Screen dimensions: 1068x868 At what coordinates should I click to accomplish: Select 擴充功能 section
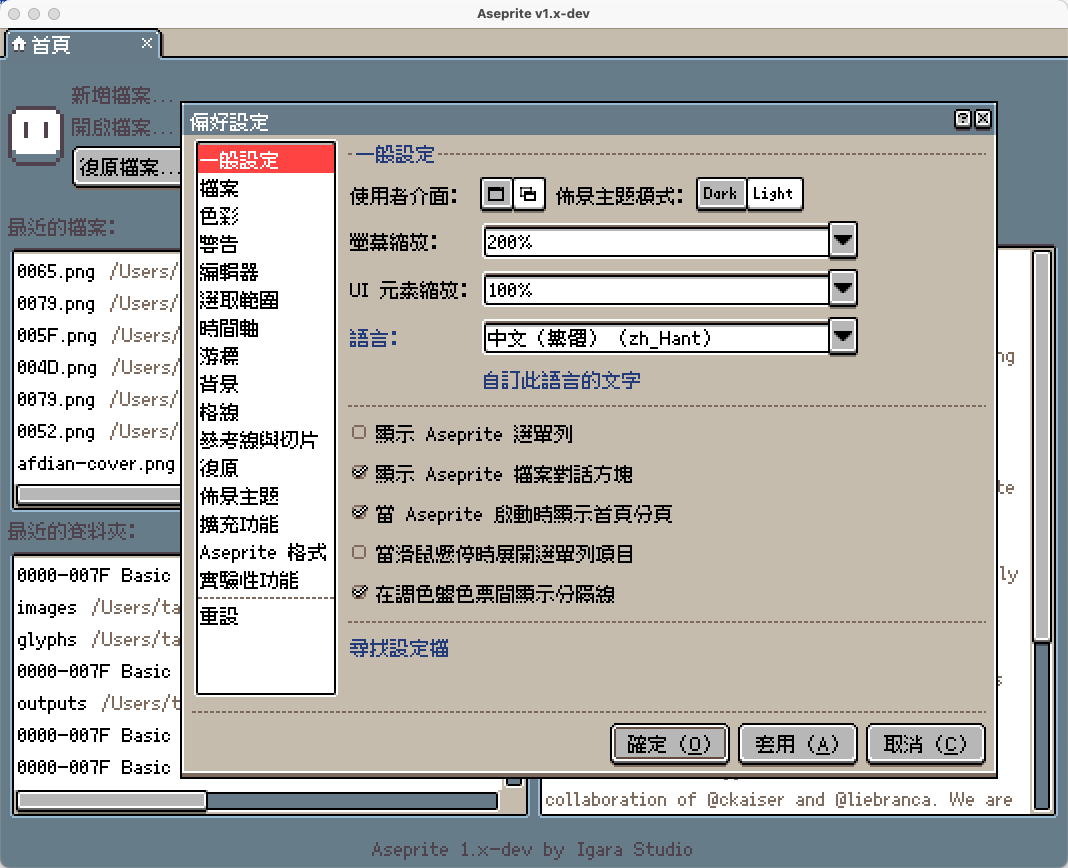click(x=266, y=524)
